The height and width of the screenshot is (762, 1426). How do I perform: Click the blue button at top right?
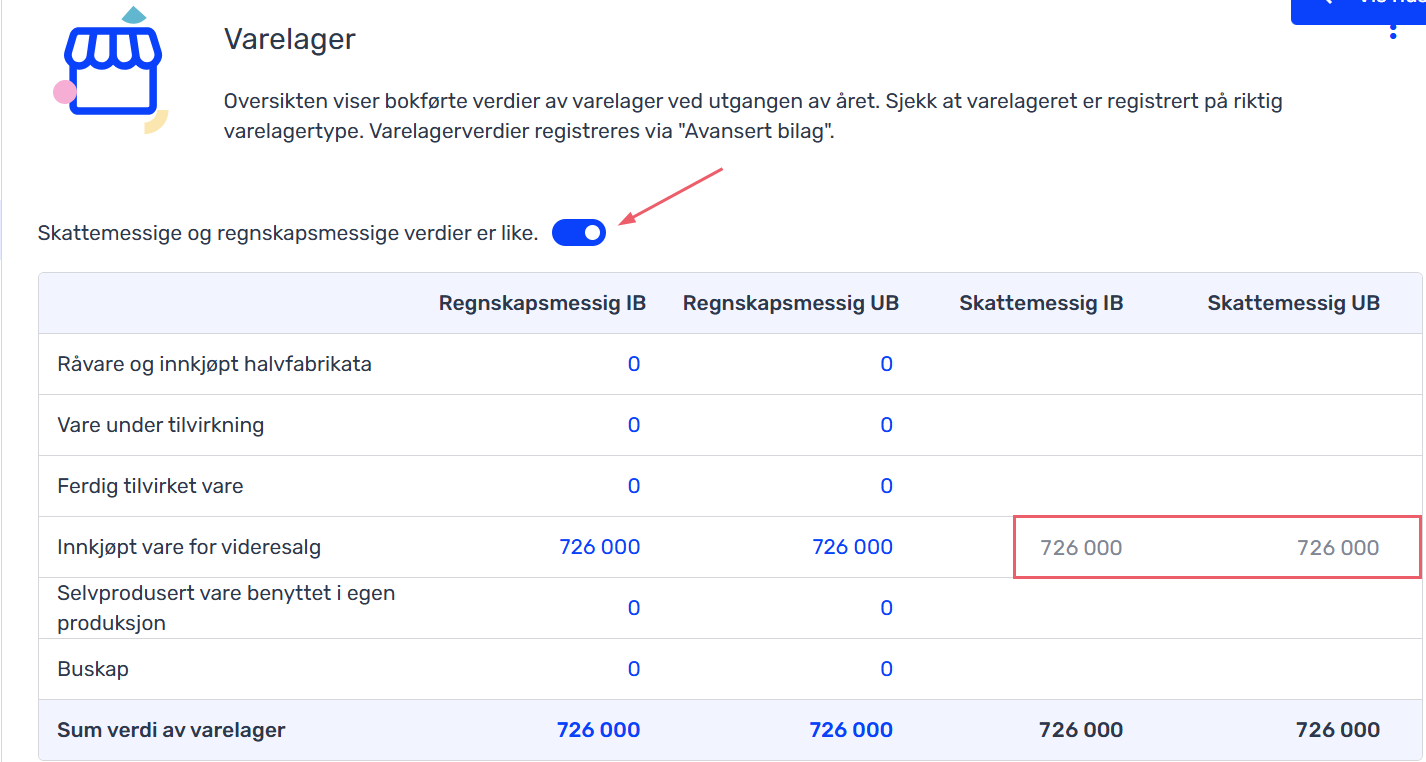[1358, 10]
